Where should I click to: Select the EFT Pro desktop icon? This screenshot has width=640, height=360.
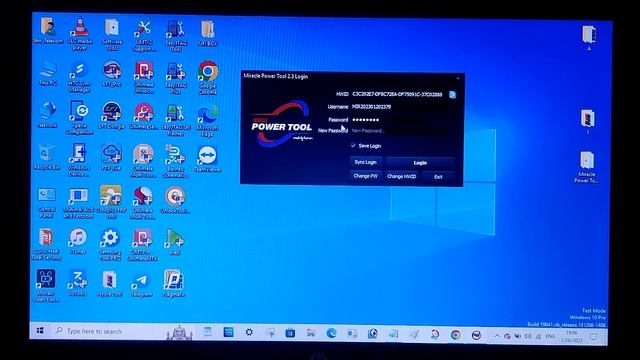(x=111, y=74)
